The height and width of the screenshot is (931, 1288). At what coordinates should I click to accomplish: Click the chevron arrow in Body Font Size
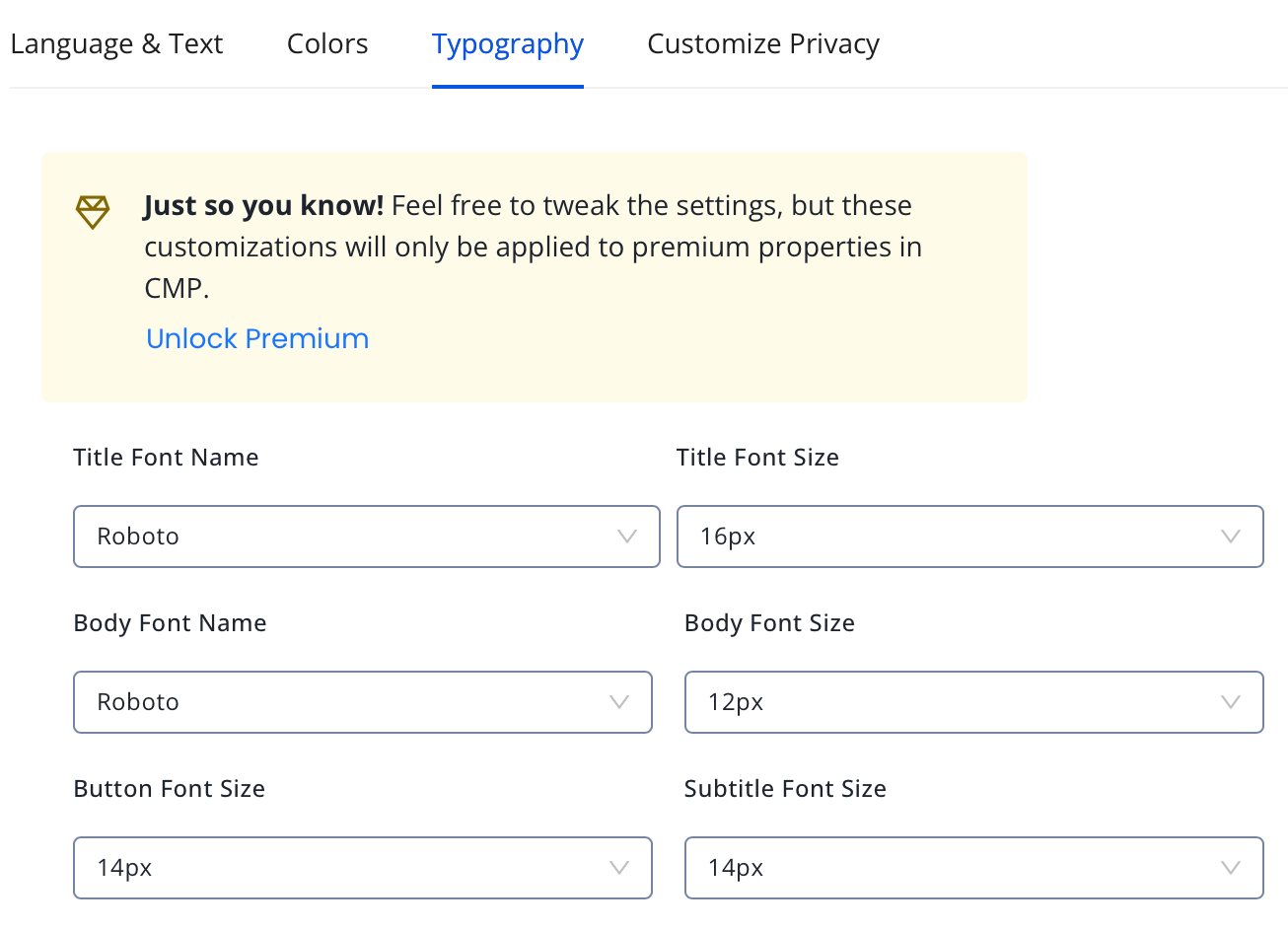tap(1230, 702)
